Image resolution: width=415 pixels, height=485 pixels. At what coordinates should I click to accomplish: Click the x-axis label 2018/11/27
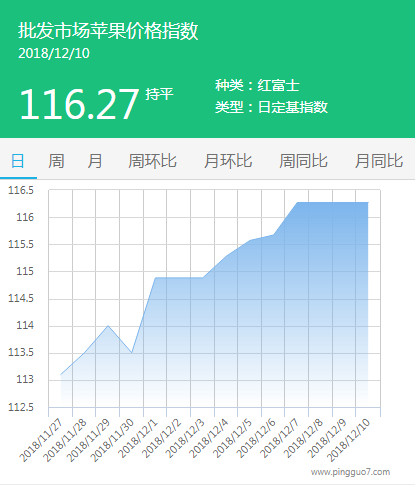click(x=41, y=440)
